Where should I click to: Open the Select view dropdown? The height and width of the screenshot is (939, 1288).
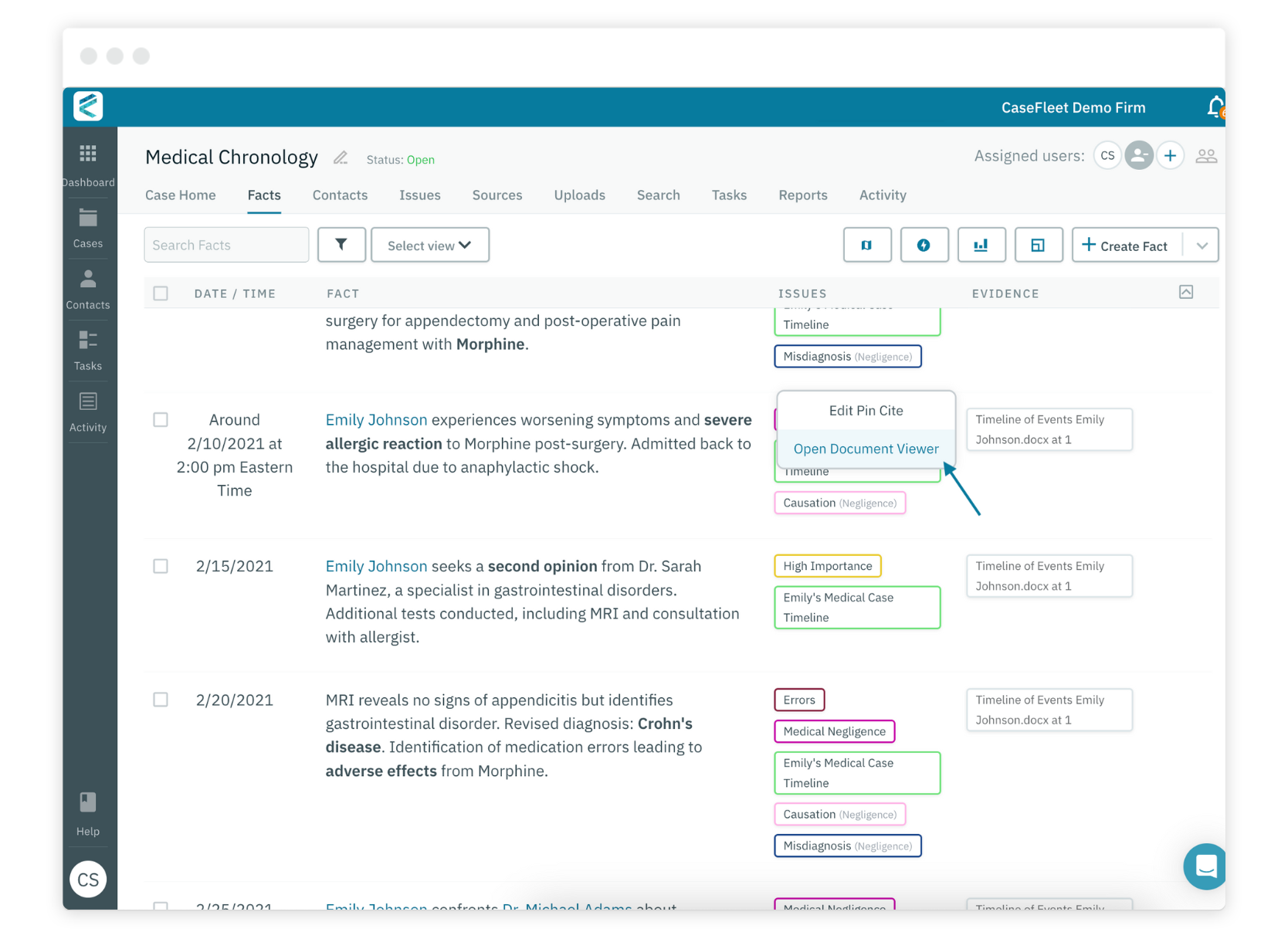pos(430,245)
